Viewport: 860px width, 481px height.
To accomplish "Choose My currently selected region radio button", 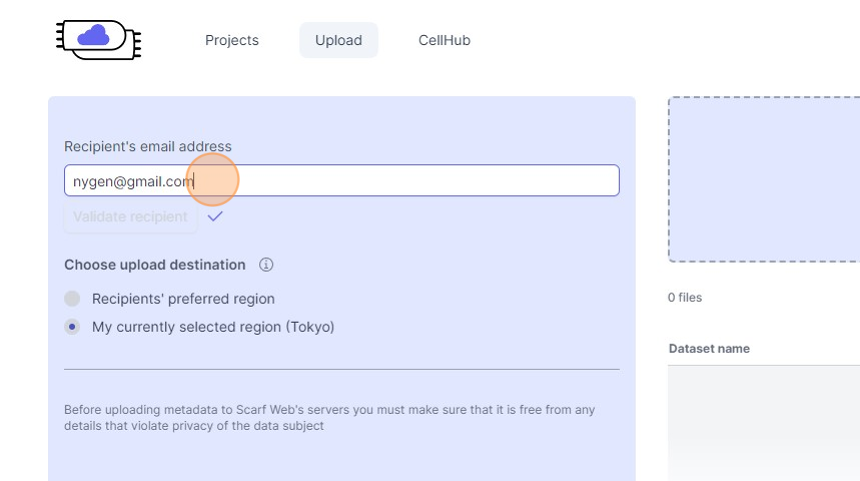I will [72, 327].
